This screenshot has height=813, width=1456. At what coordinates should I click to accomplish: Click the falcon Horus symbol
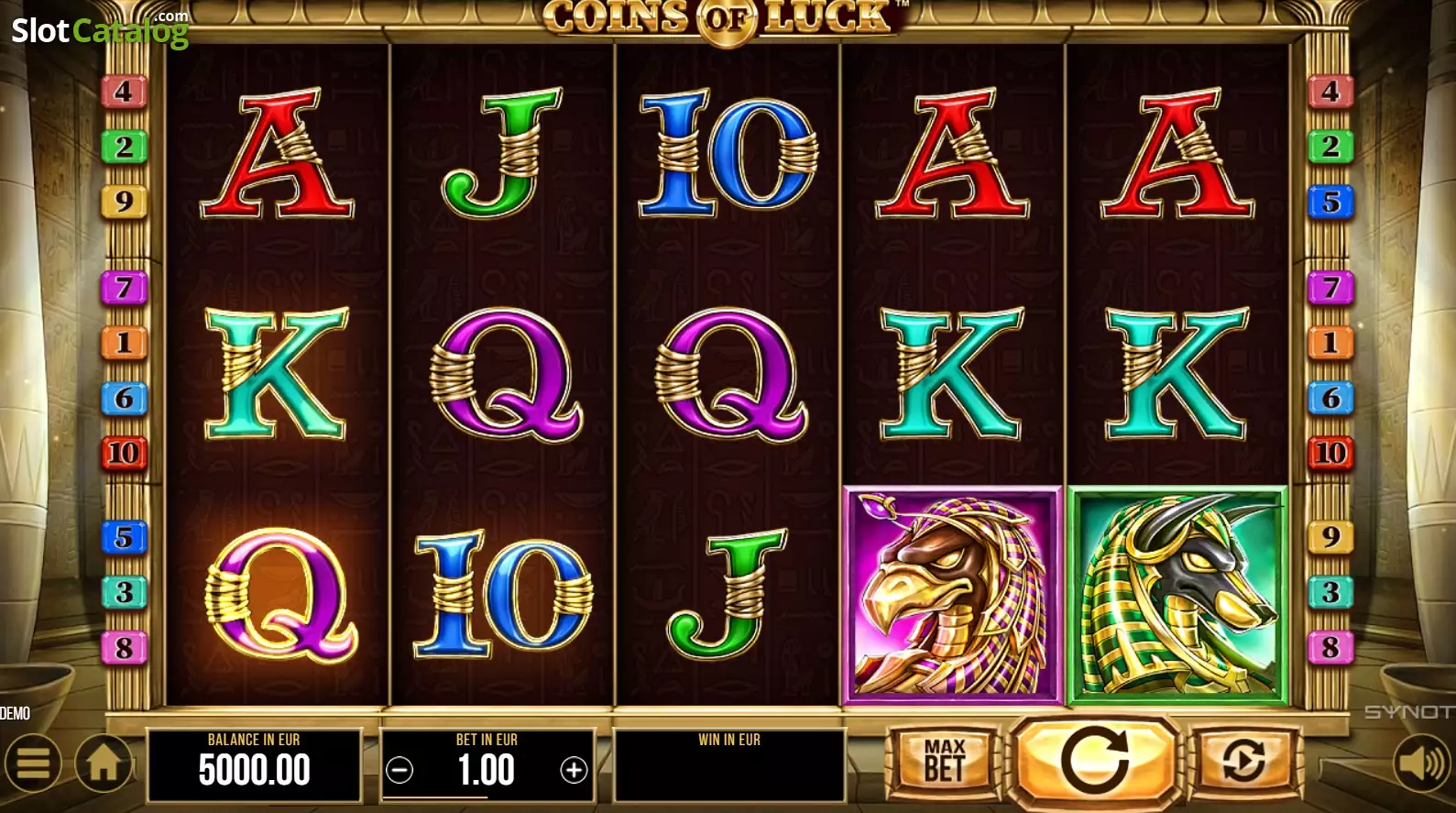[952, 596]
